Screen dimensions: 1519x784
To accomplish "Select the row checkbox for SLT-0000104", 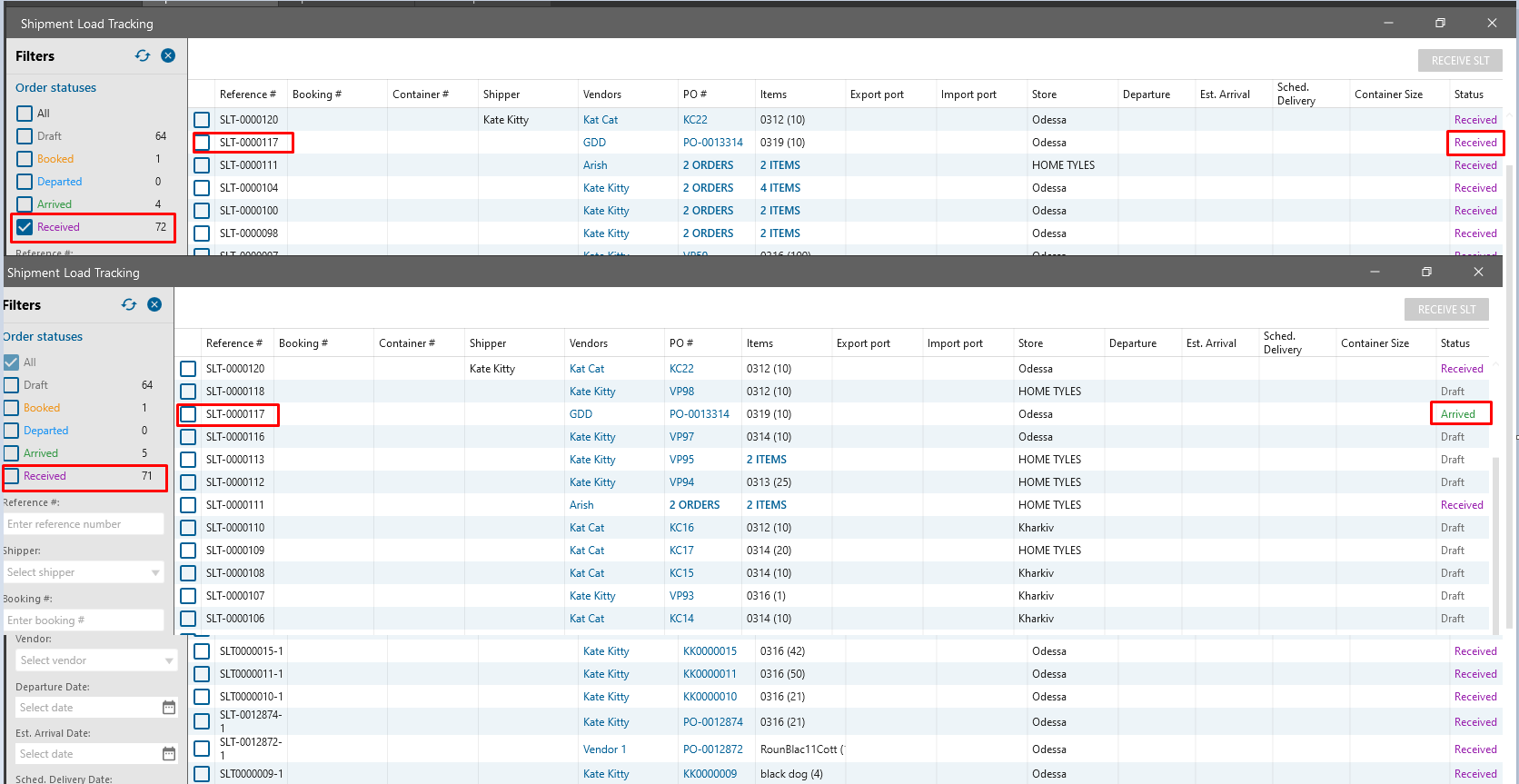I will coord(202,188).
